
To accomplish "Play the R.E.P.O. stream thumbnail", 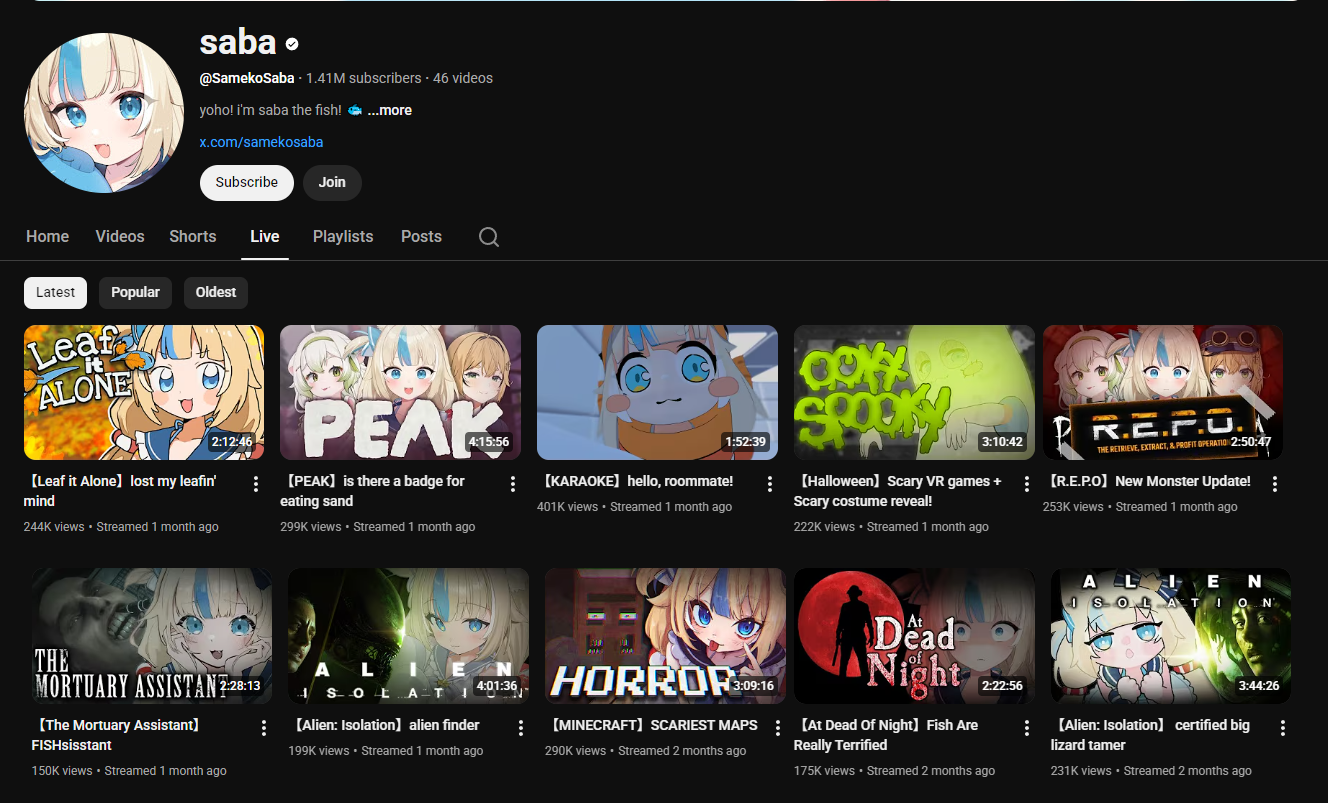I will (x=1163, y=392).
